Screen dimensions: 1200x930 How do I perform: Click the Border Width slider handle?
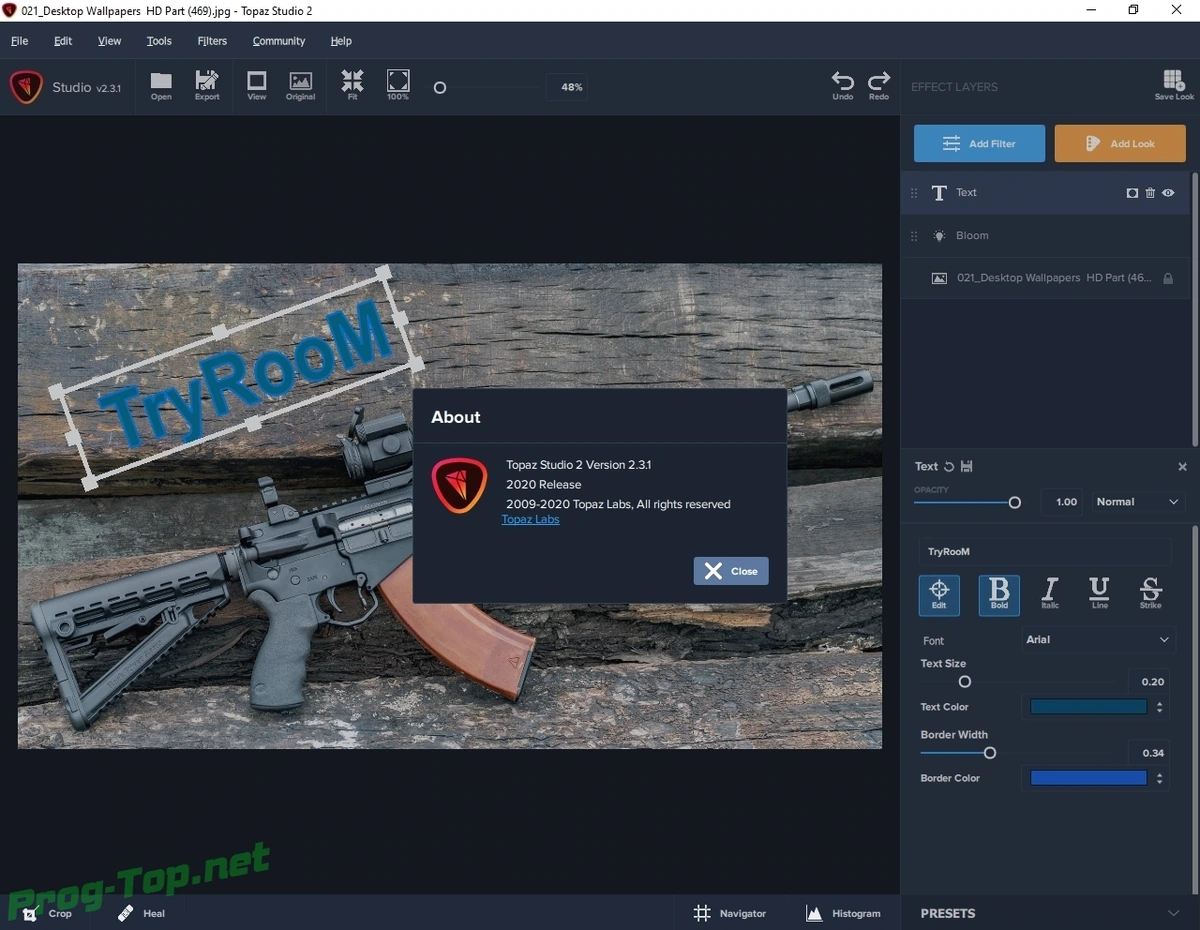pos(990,753)
